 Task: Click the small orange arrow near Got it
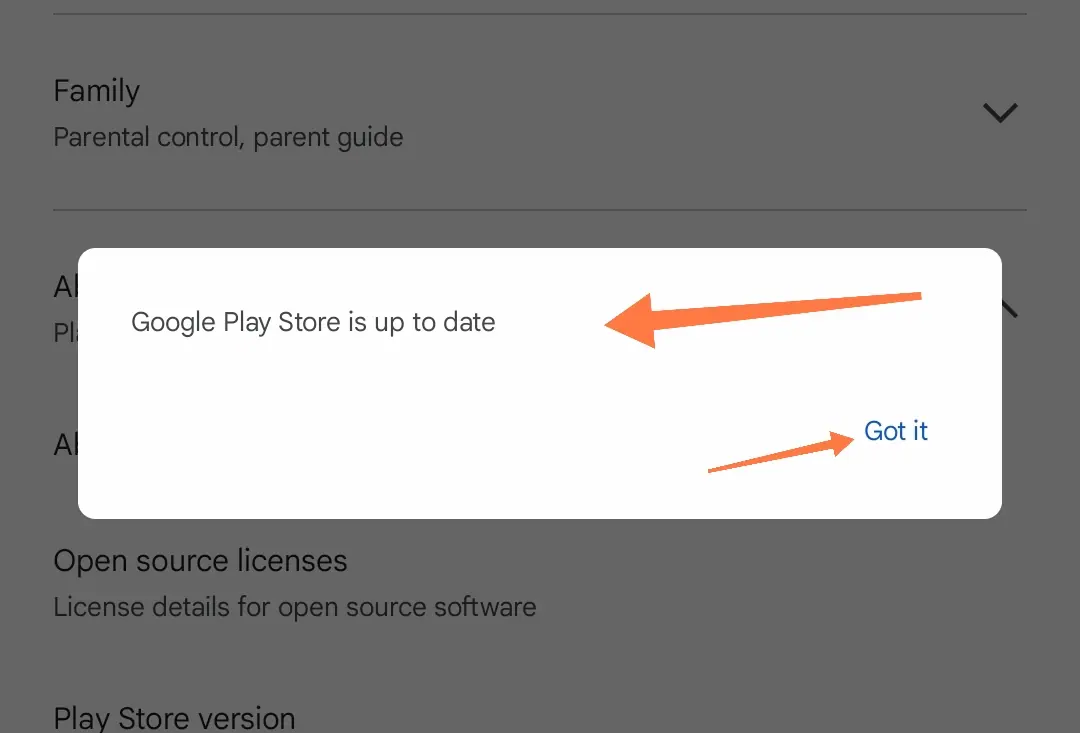click(x=781, y=452)
